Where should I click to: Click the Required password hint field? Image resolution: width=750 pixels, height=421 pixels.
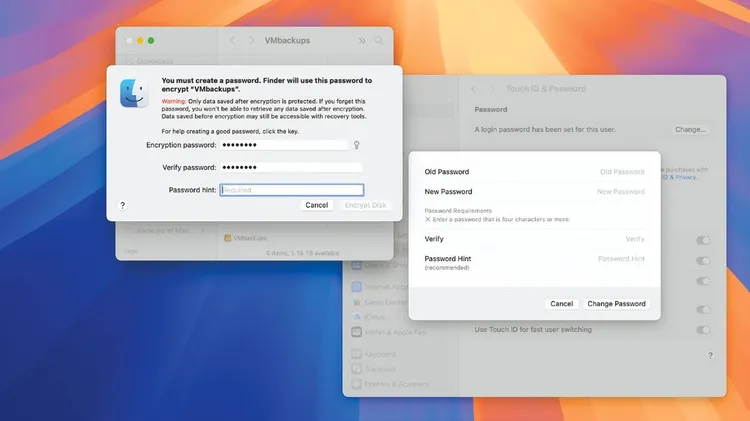[x=290, y=189]
